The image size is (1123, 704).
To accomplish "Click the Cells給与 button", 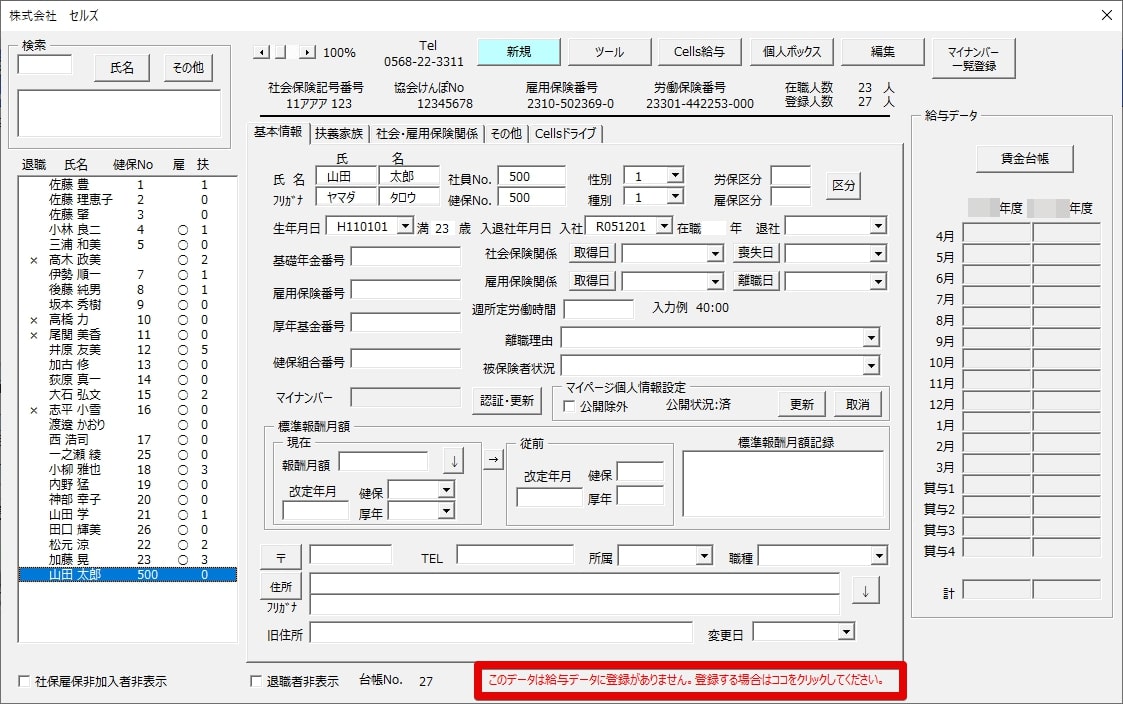I will click(699, 52).
